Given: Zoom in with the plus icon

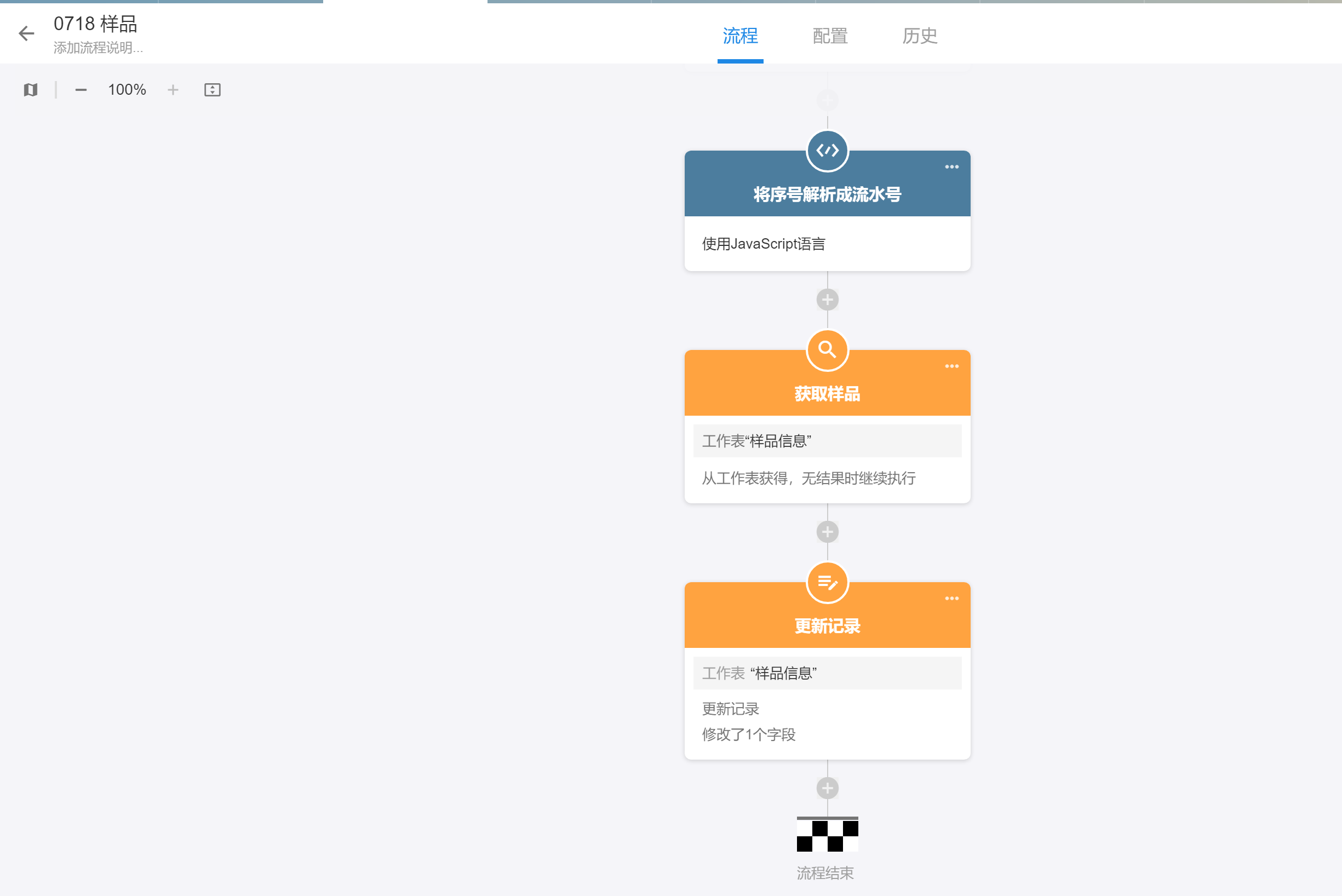Looking at the screenshot, I should point(173,90).
